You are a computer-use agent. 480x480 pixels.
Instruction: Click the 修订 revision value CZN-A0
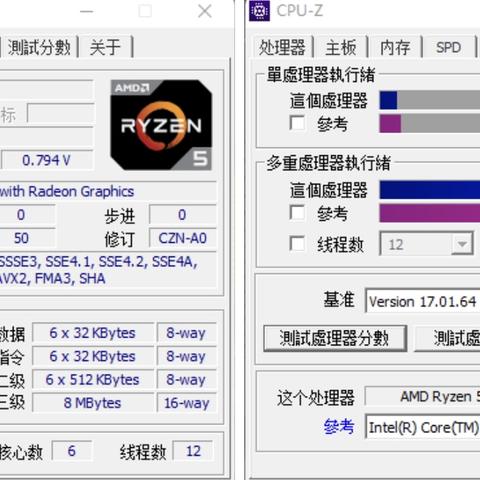point(183,238)
